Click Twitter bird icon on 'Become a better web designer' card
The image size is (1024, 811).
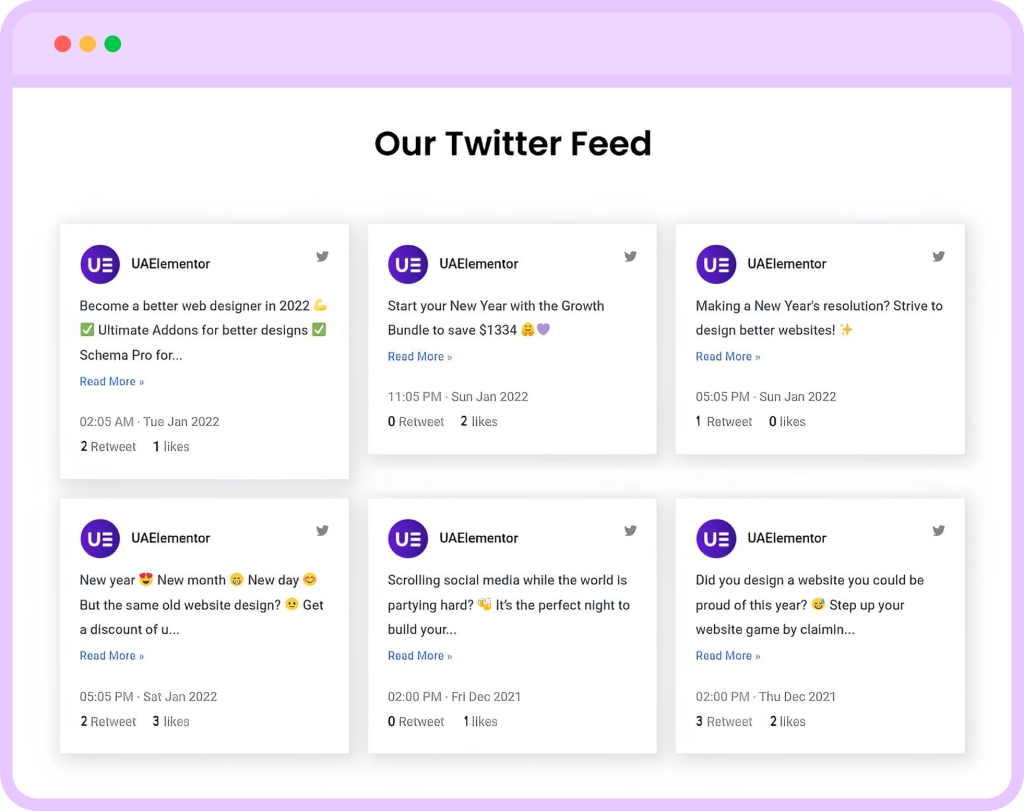tap(323, 256)
